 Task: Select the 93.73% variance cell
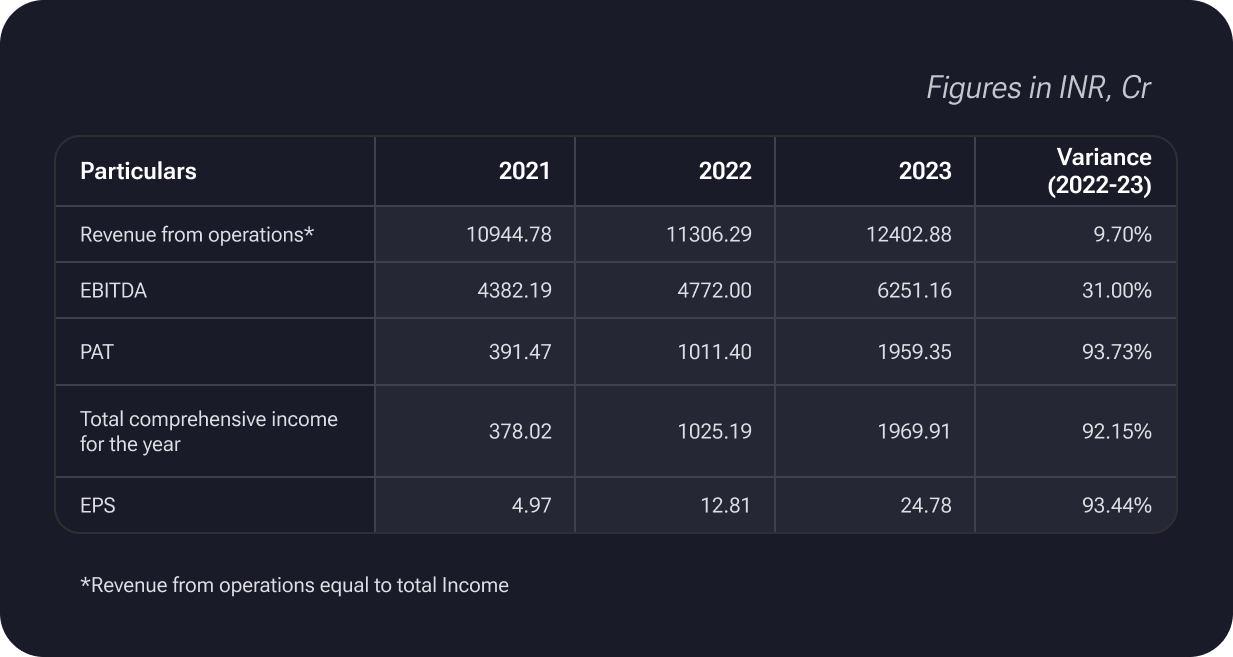[x=1116, y=352]
